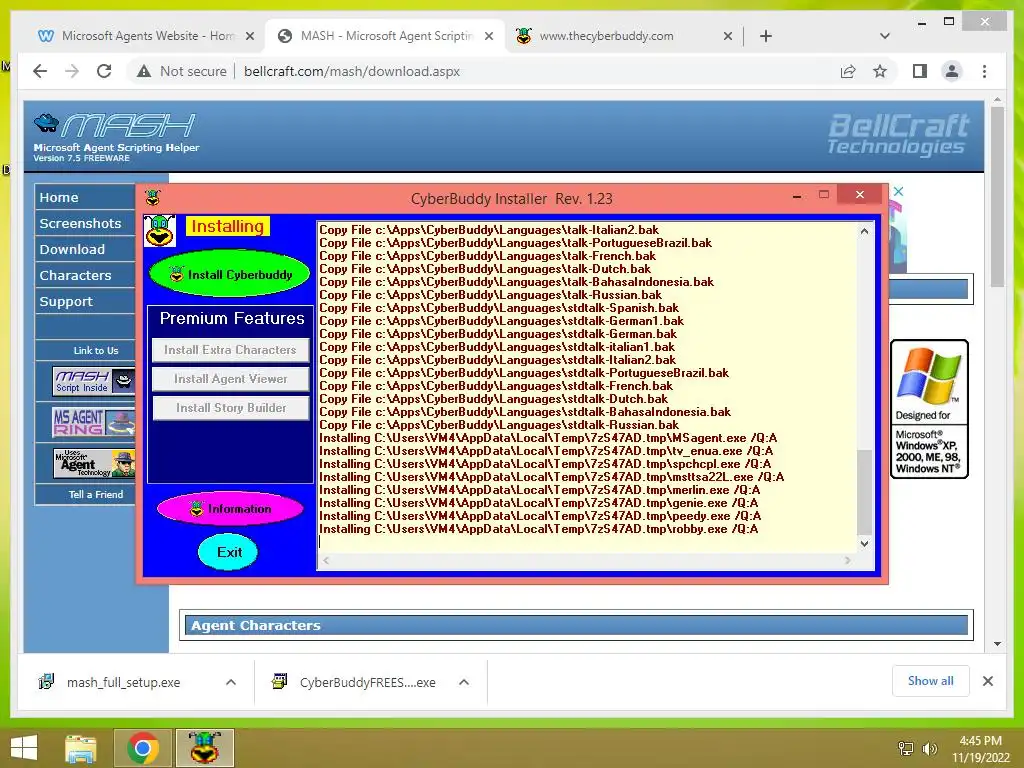Click the Link to Us link
The width and height of the screenshot is (1024, 768).
(95, 351)
